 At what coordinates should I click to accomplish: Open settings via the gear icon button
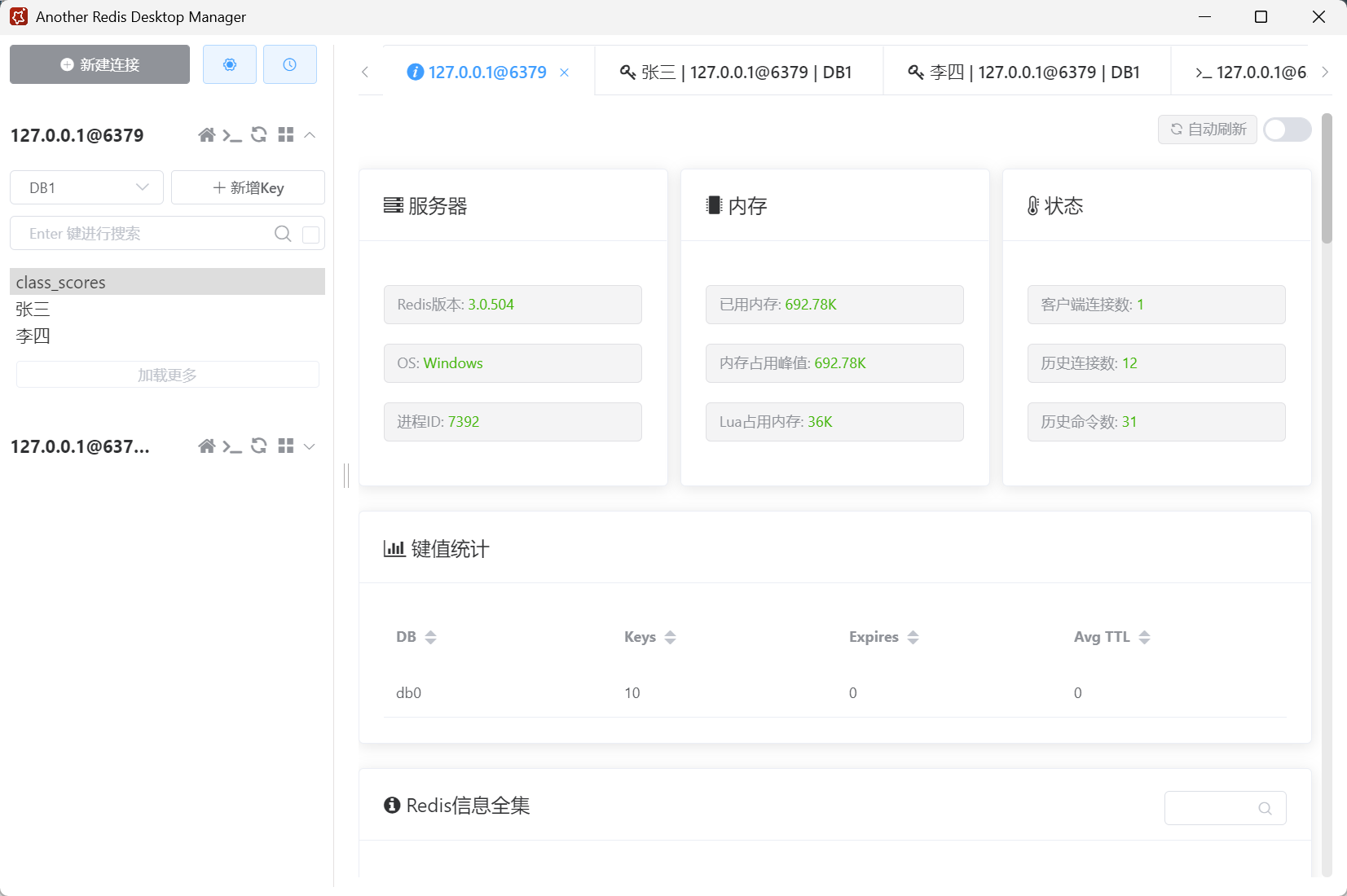tap(230, 64)
